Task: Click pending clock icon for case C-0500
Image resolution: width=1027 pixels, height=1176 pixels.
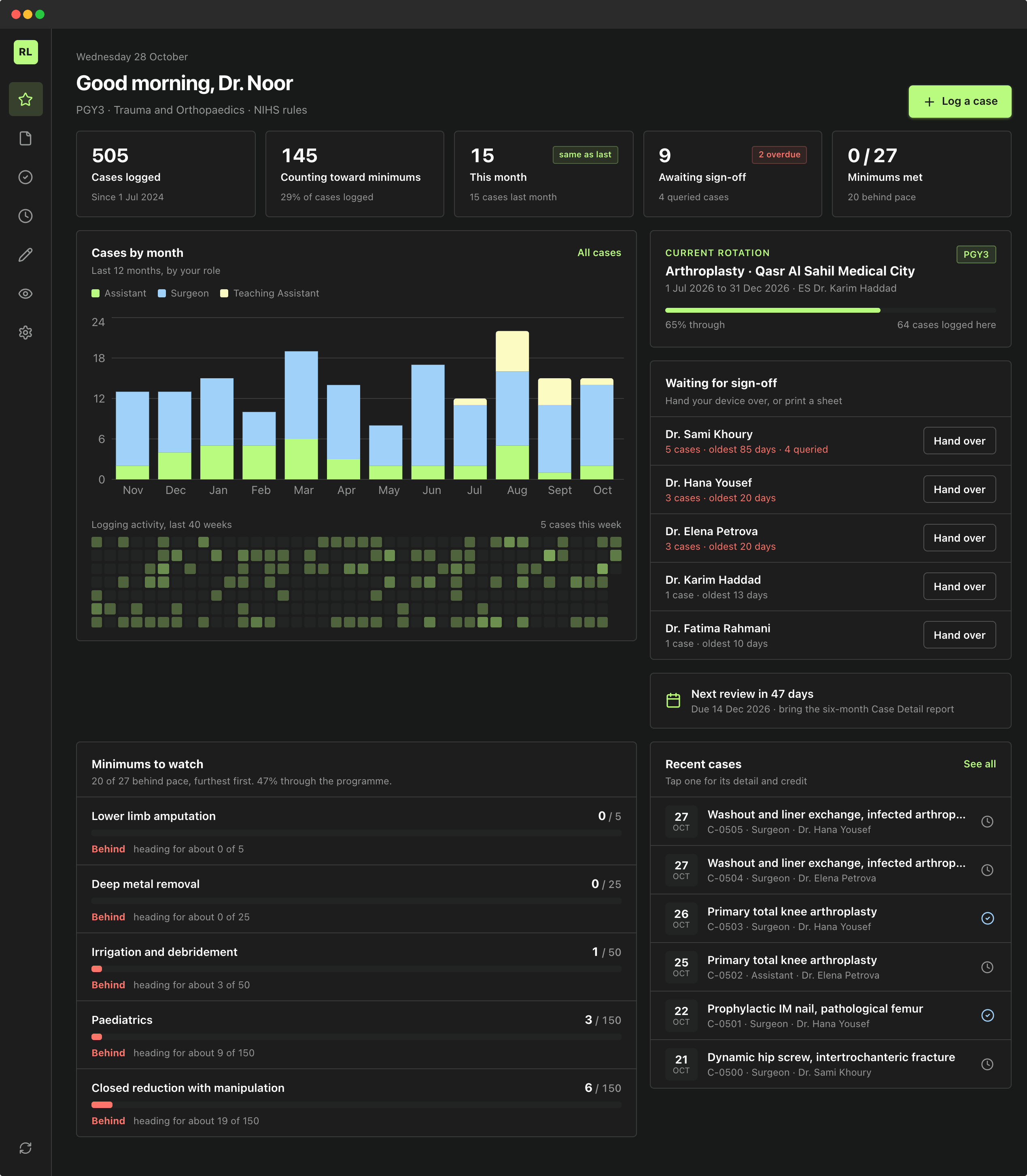Action: point(987,1064)
